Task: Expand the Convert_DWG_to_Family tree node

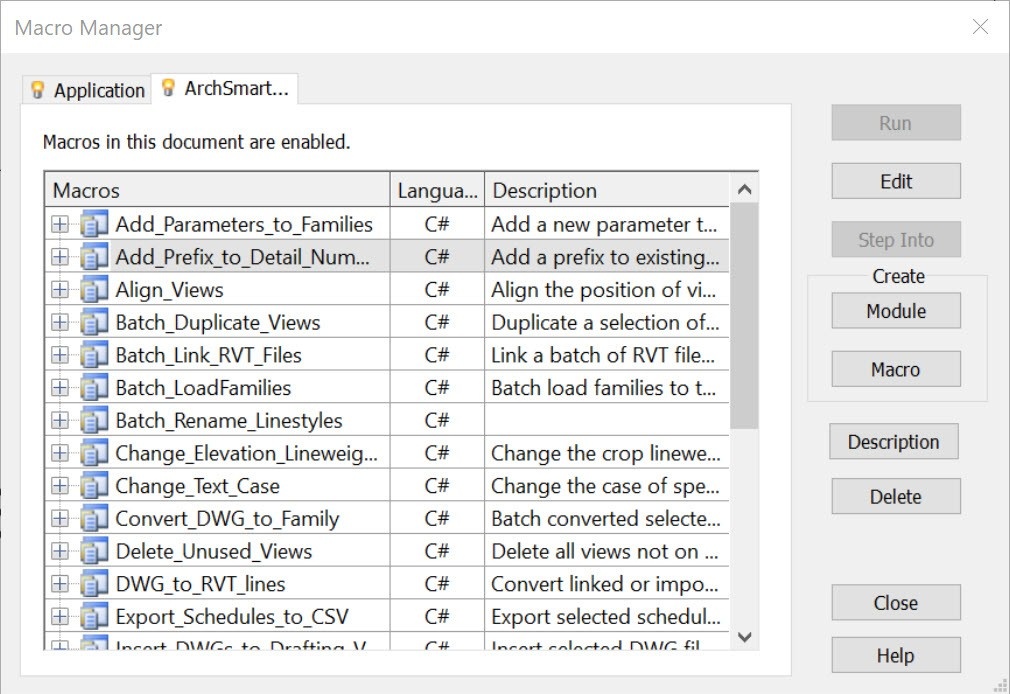Action: 60,519
